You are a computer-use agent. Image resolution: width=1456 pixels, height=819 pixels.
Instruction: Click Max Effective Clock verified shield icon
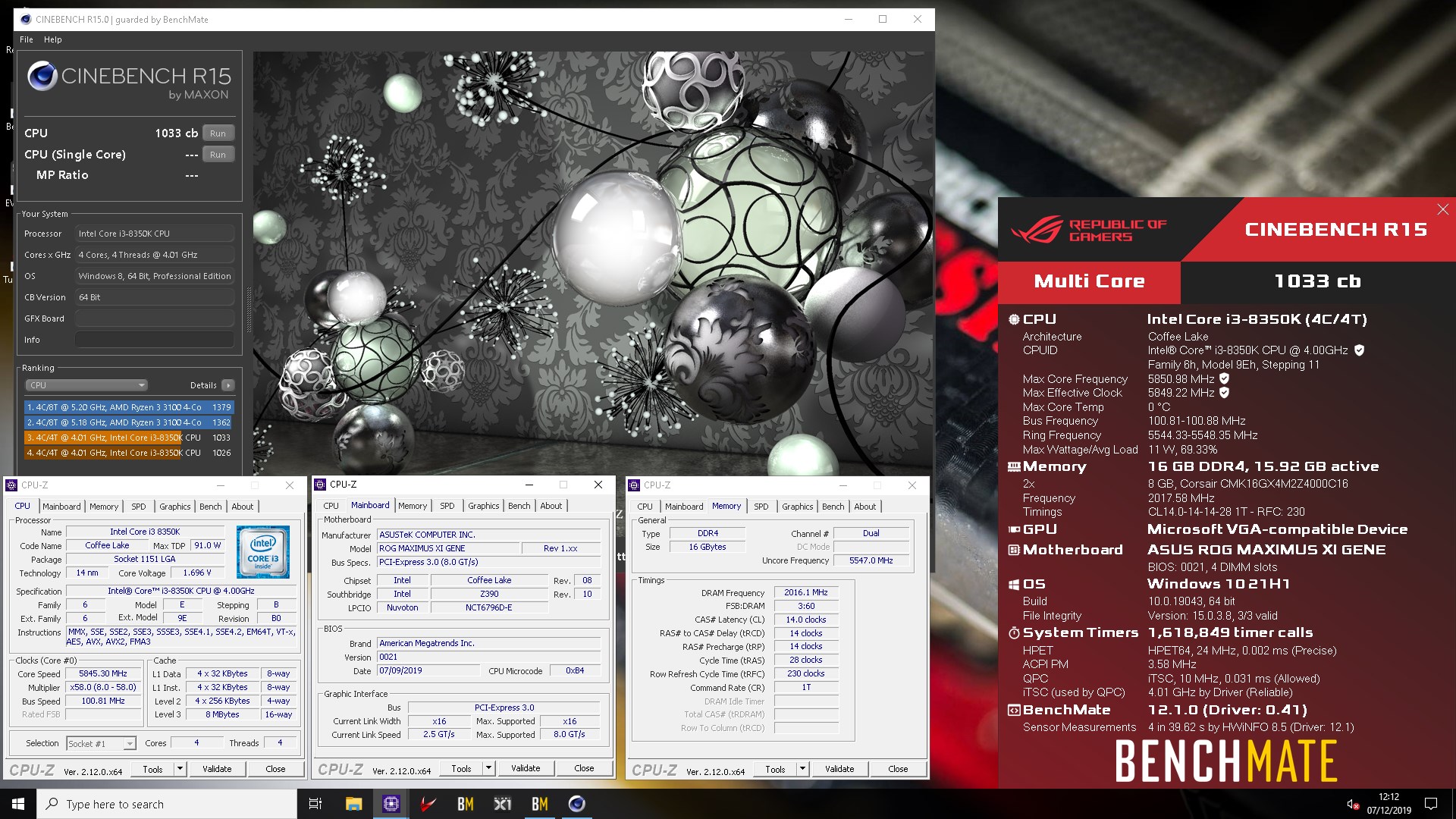click(1224, 393)
